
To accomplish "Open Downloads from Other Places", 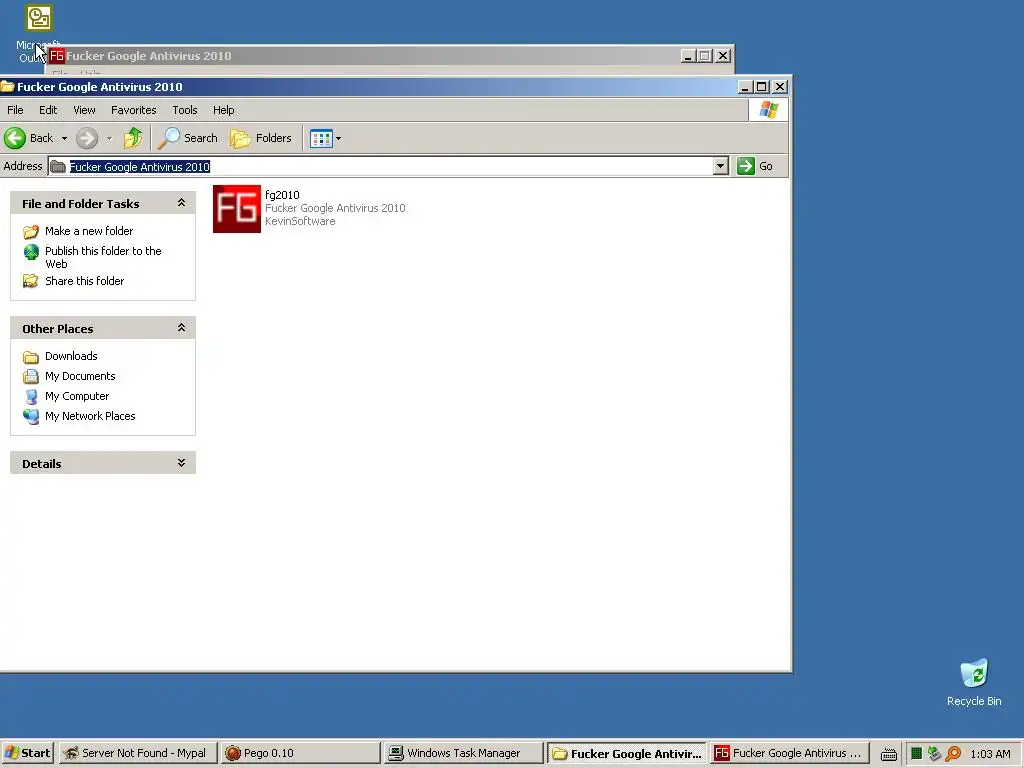I will [x=71, y=356].
